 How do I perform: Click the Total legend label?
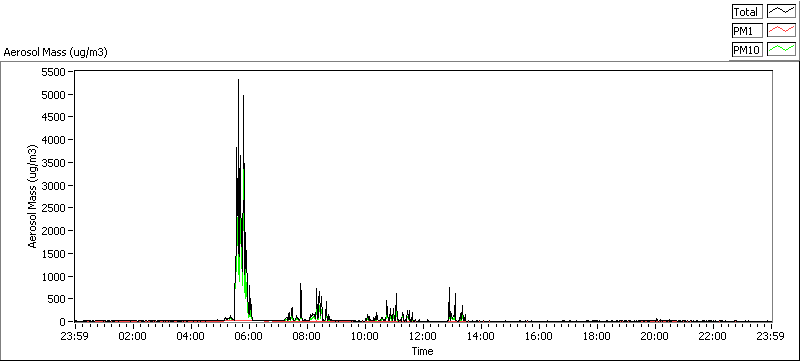[746, 11]
